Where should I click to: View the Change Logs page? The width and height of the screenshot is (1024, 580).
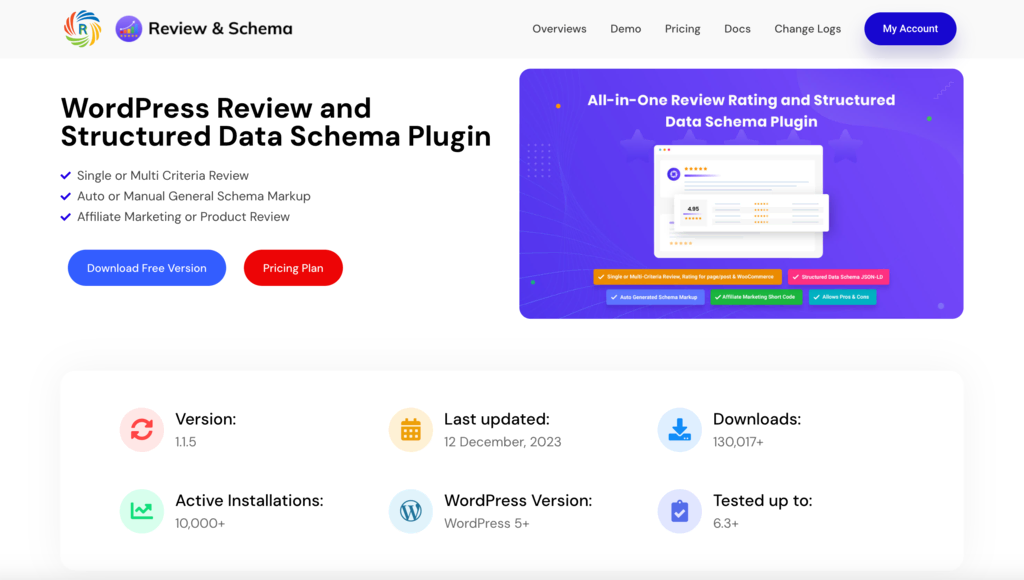[x=808, y=29]
